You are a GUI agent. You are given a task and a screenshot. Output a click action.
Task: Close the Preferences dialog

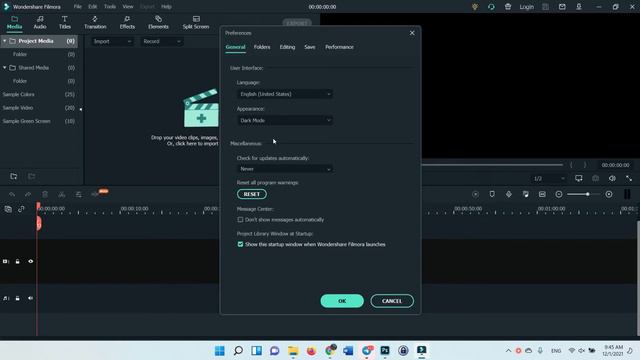click(x=412, y=33)
